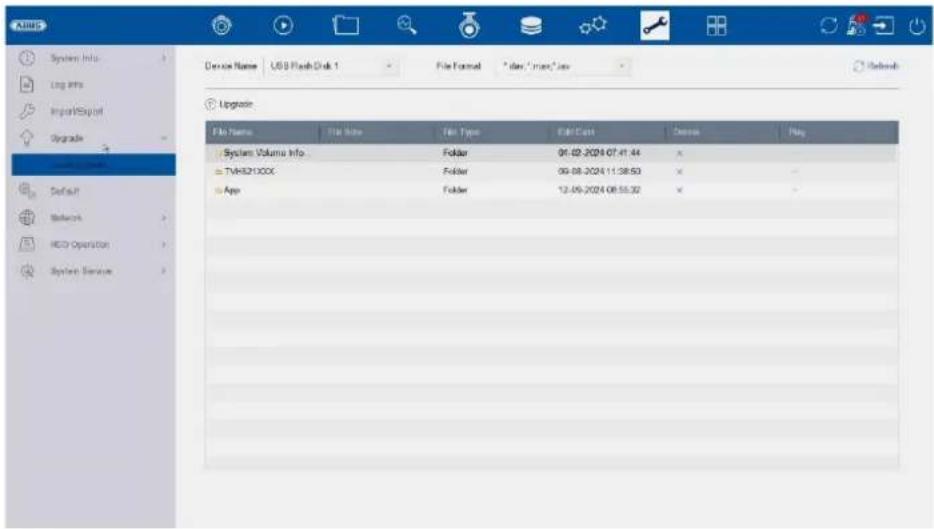The width and height of the screenshot is (934, 529).
Task: Open the alarm icon with red badge
Action: tap(857, 26)
